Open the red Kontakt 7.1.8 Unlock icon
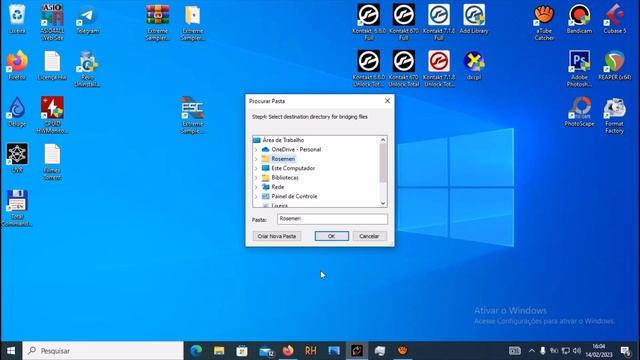 [x=439, y=69]
